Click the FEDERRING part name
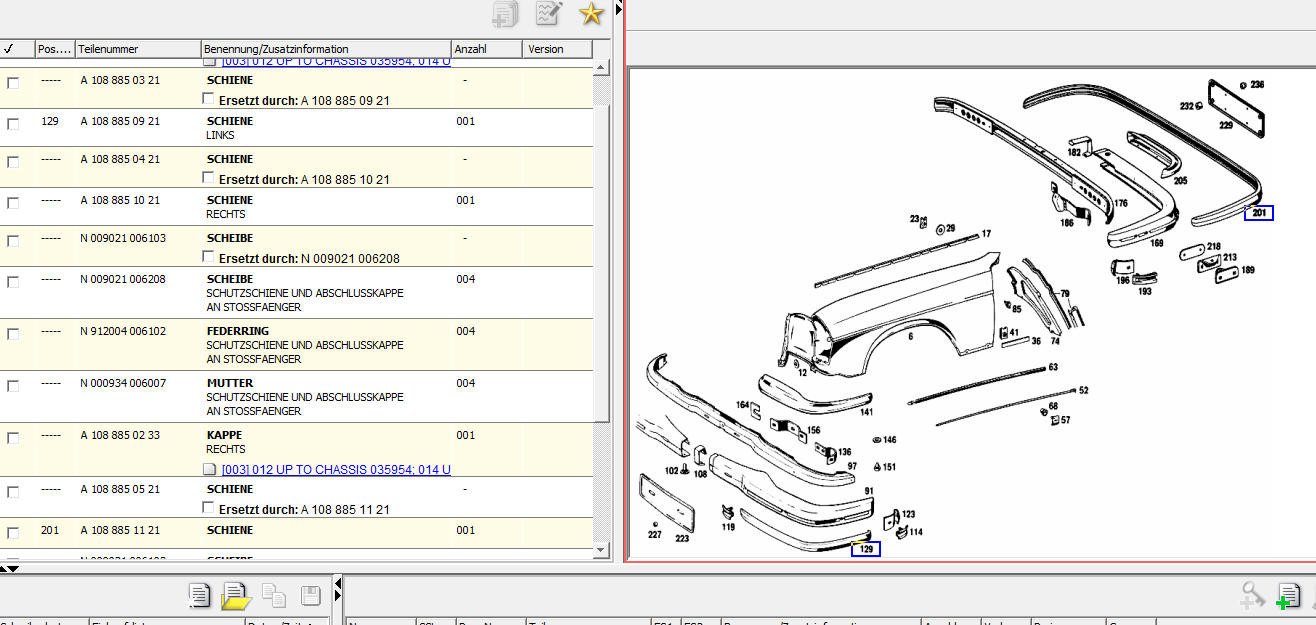The height and width of the screenshot is (625, 1316). coord(237,331)
